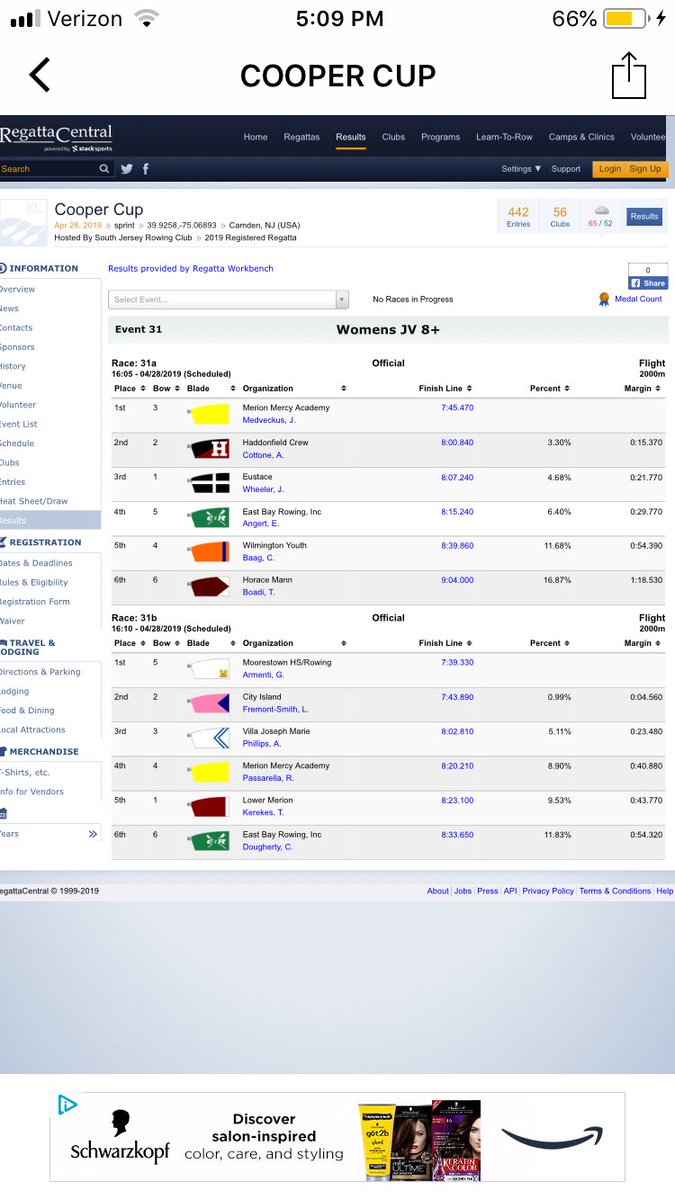Click the 56 Clubs counter
Viewport: 675px width, 1200px height.
click(560, 217)
